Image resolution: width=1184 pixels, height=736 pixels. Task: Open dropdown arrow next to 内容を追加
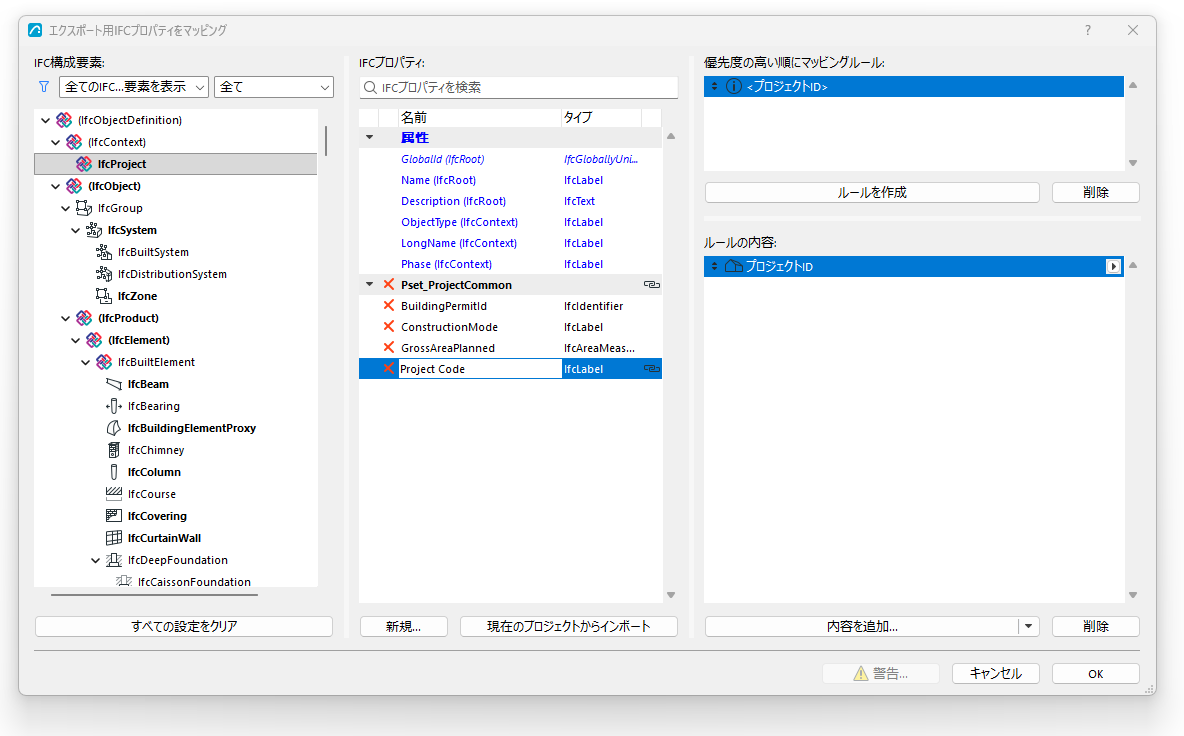coord(1028,627)
